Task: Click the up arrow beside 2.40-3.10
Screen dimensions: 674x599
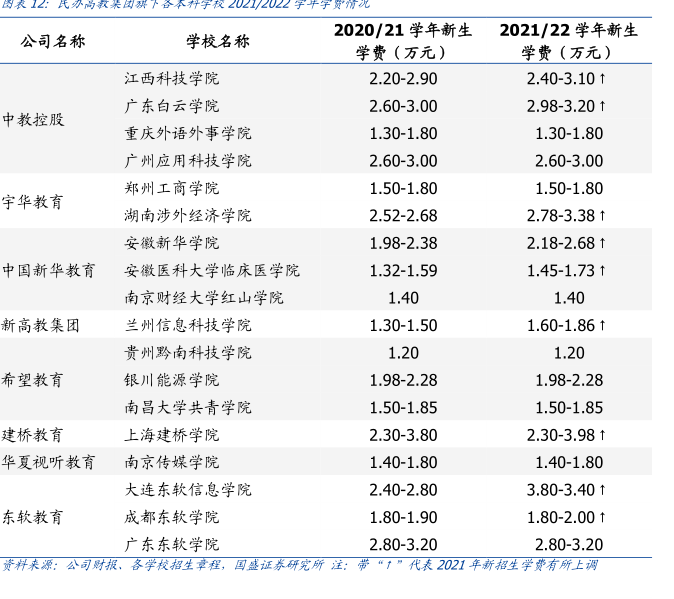Action: click(x=603, y=78)
